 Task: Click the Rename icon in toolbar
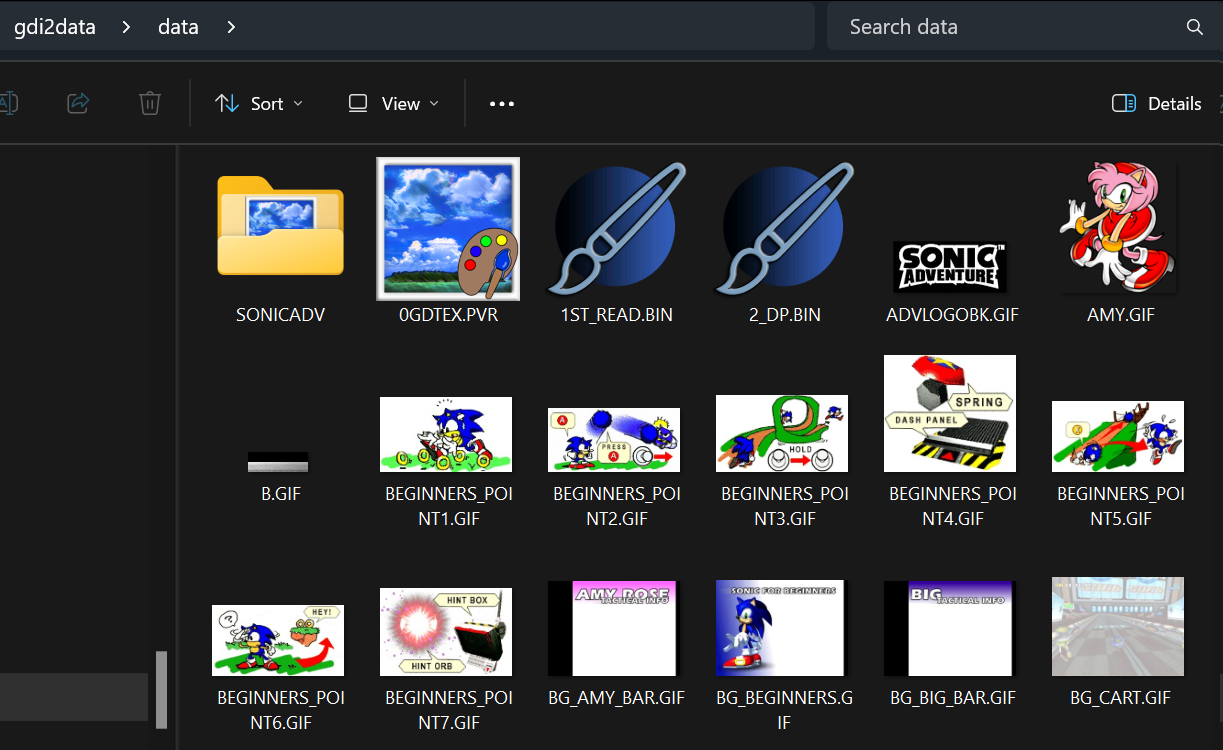8,103
